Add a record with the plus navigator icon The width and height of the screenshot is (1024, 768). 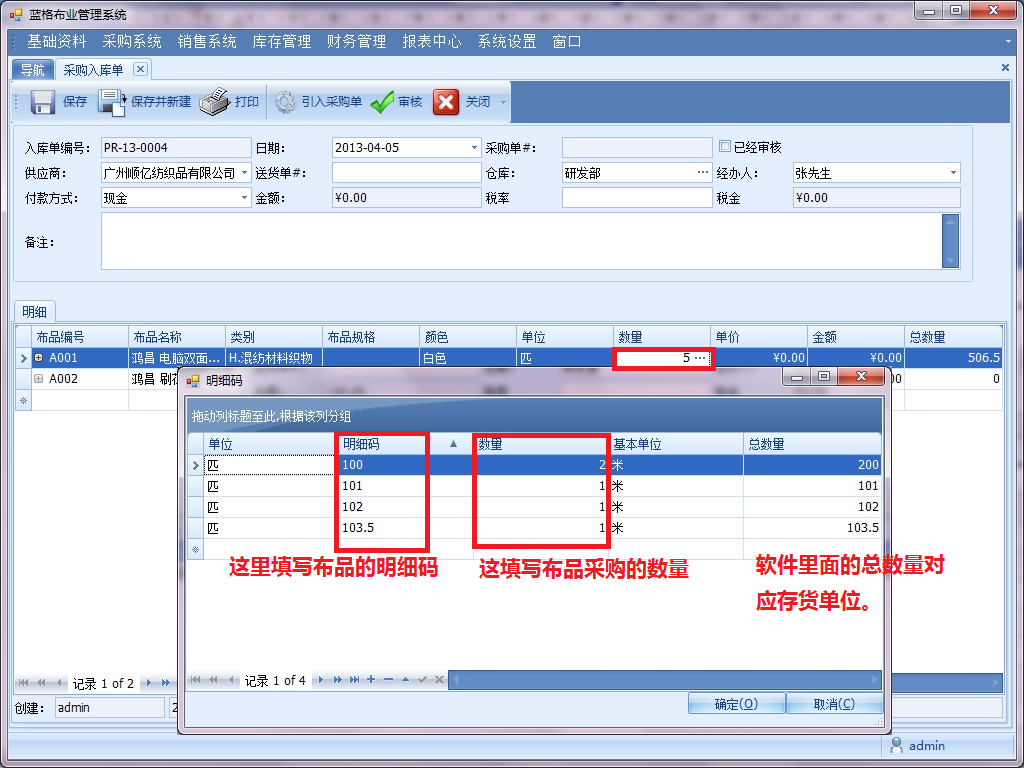click(x=371, y=680)
